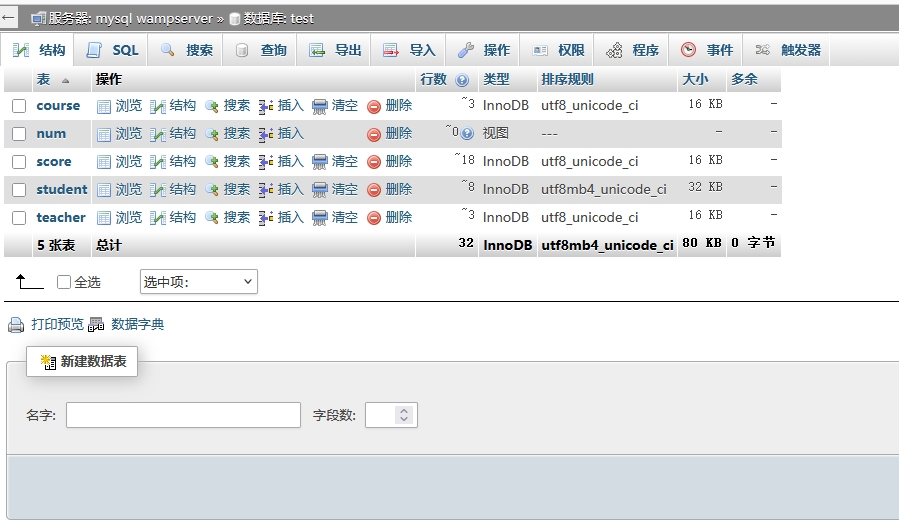Open the teacher table link
899x528 pixels.
coord(61,218)
